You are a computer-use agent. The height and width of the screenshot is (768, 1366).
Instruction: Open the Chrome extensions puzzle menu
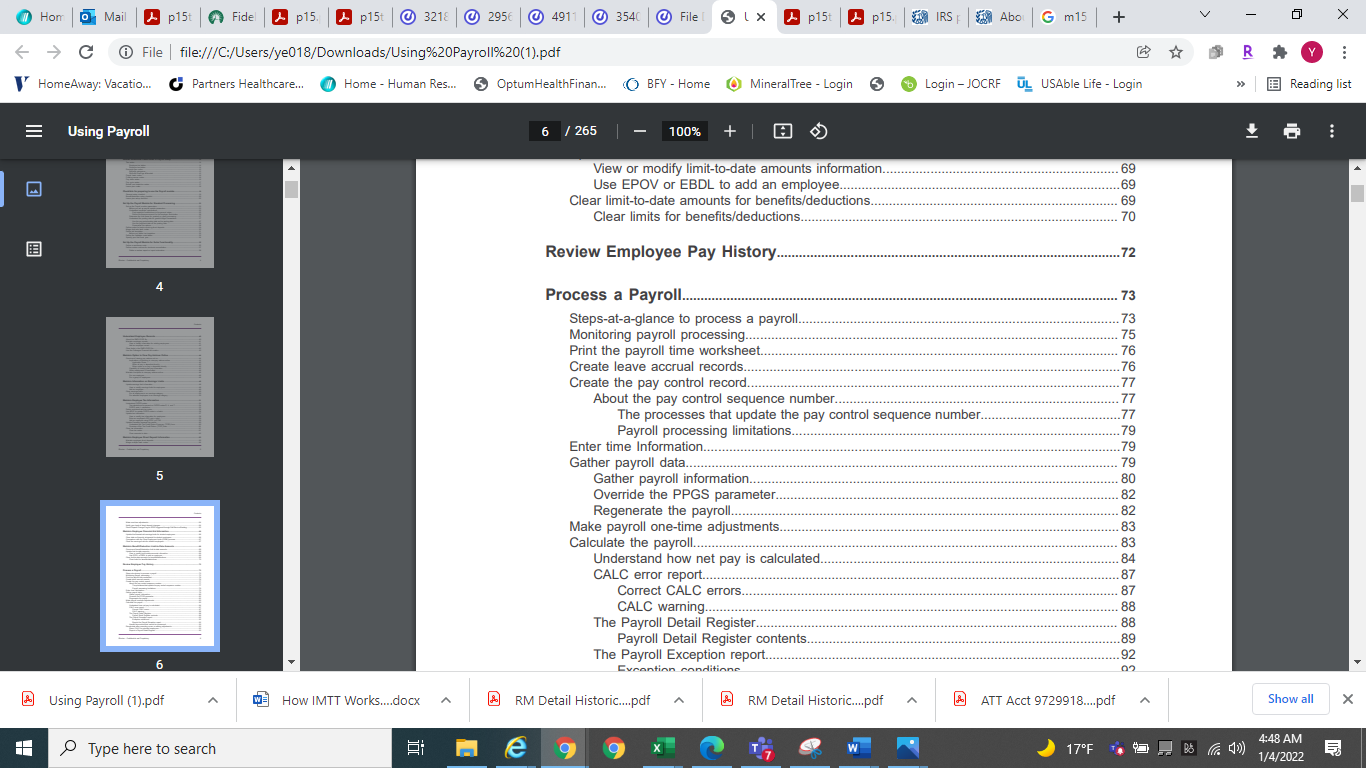click(x=1279, y=52)
